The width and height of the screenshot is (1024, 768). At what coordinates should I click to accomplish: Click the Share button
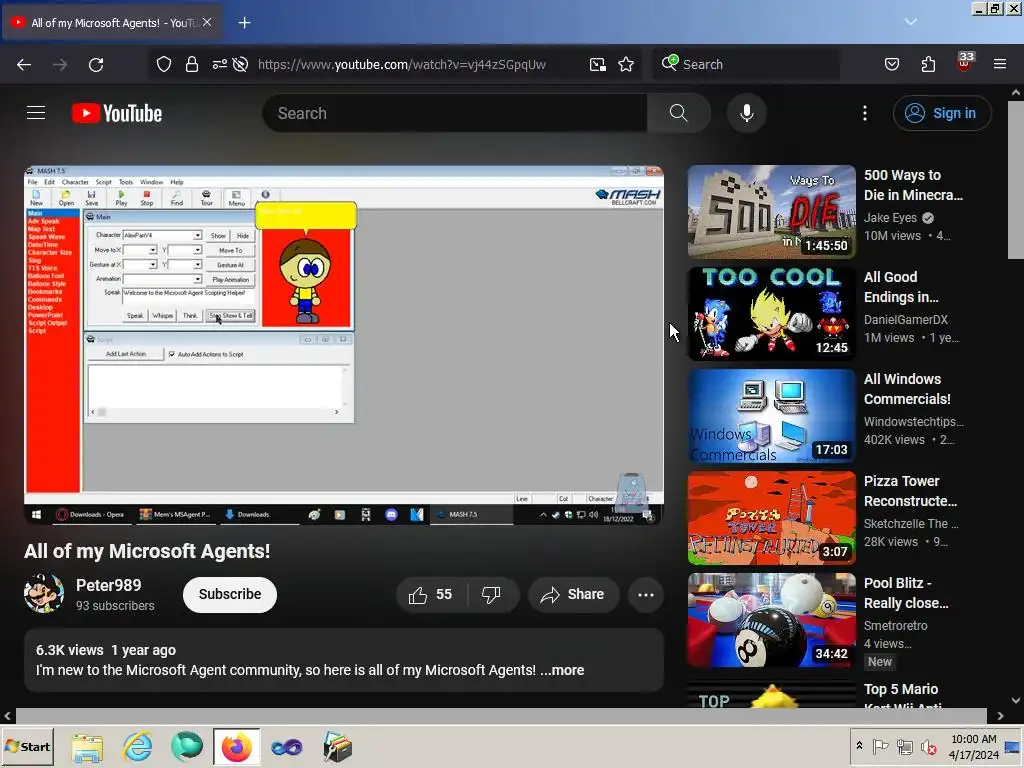click(573, 594)
